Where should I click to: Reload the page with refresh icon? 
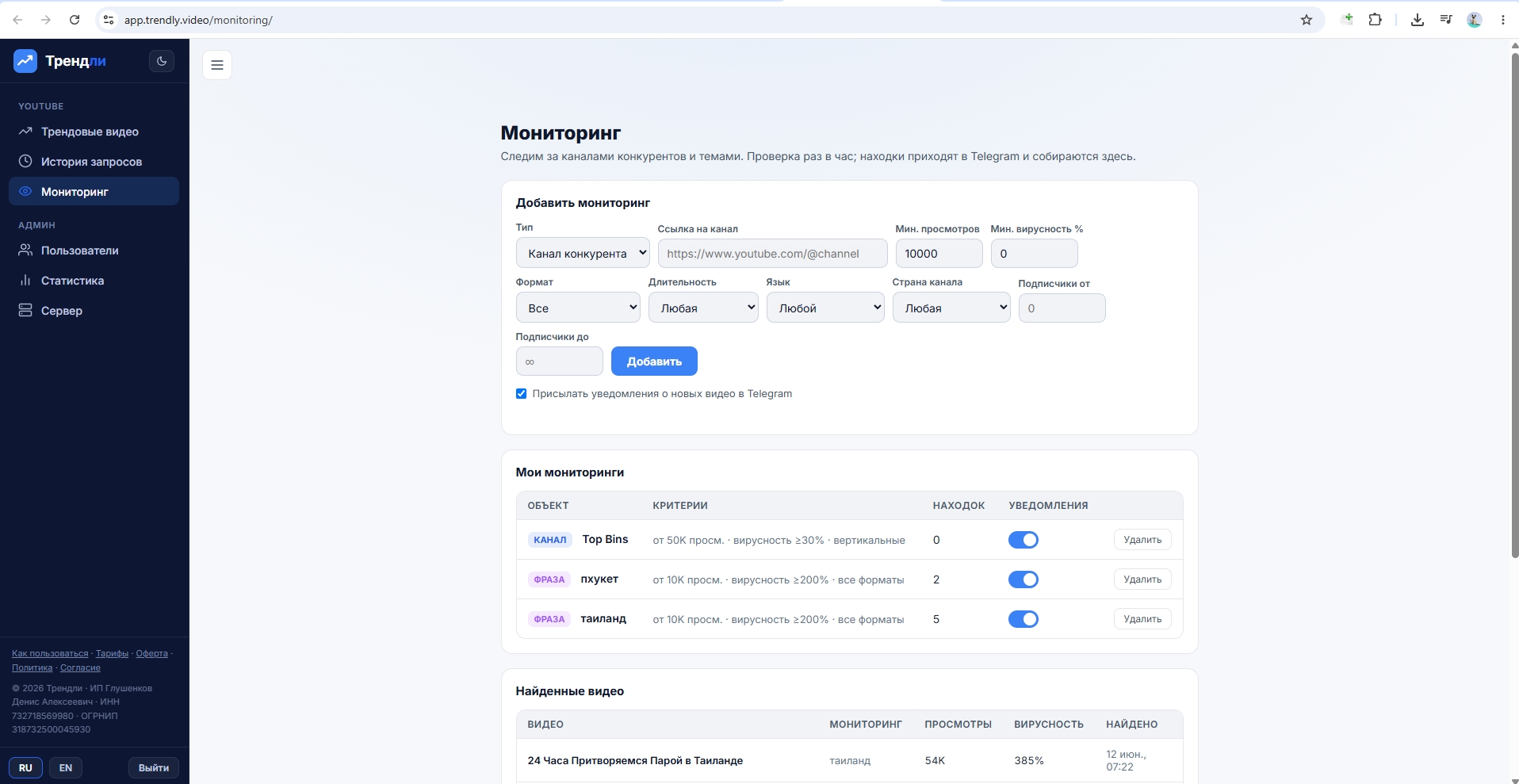(x=75, y=20)
